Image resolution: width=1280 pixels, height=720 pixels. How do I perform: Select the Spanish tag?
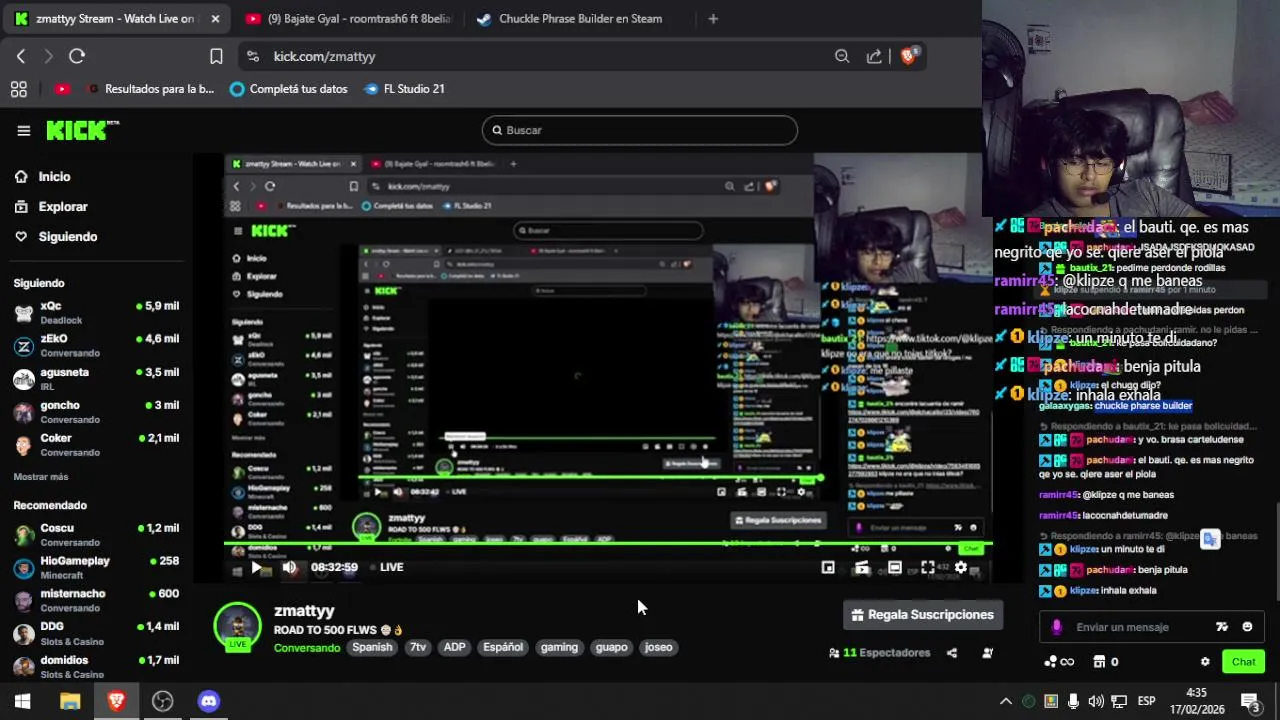click(372, 647)
